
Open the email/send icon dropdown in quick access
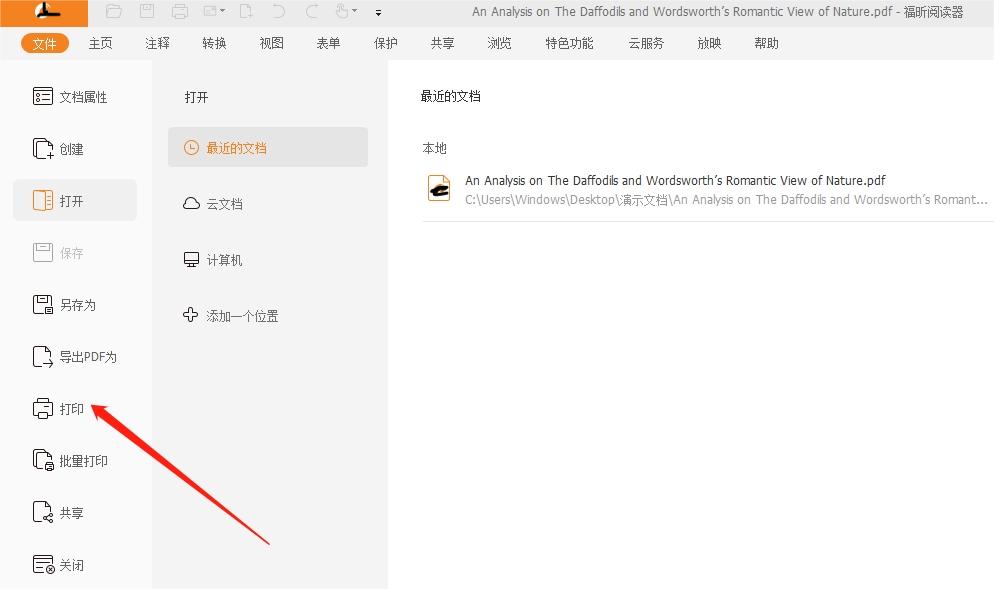(222, 12)
